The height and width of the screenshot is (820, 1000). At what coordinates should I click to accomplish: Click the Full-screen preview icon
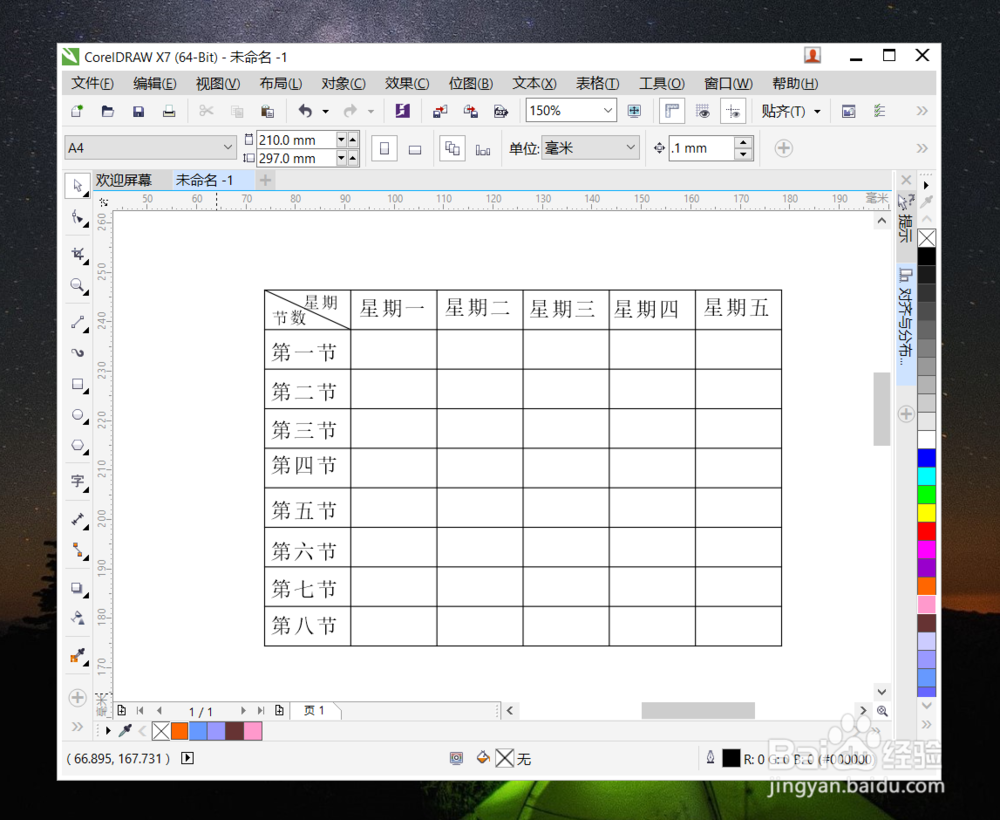[x=634, y=111]
